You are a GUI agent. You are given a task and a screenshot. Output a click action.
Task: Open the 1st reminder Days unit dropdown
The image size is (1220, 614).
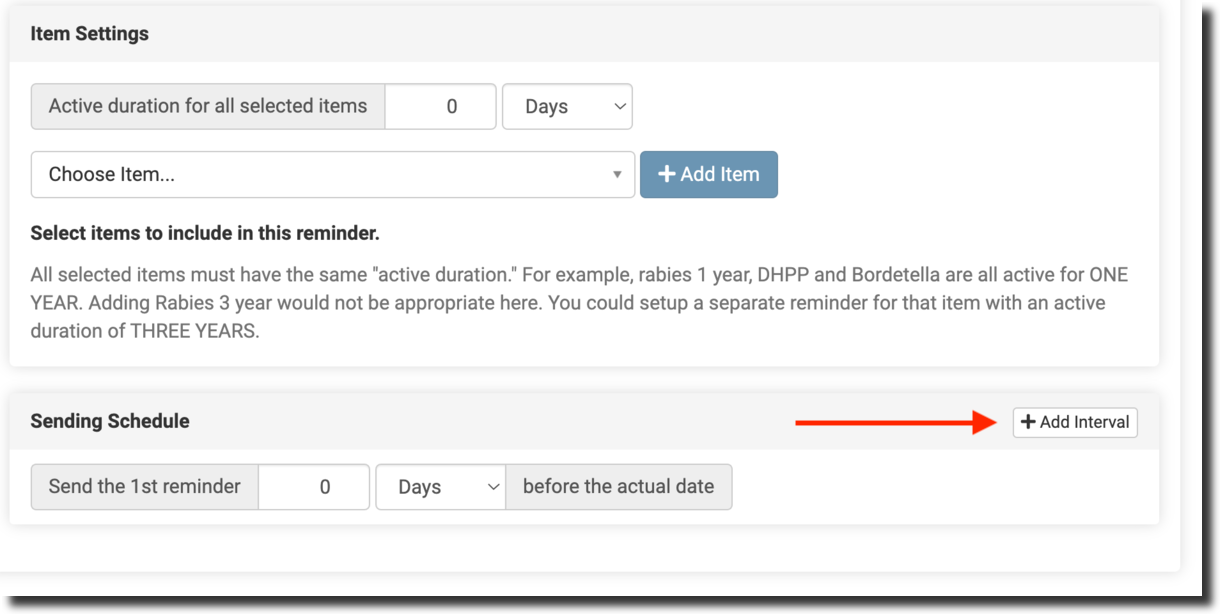439,487
